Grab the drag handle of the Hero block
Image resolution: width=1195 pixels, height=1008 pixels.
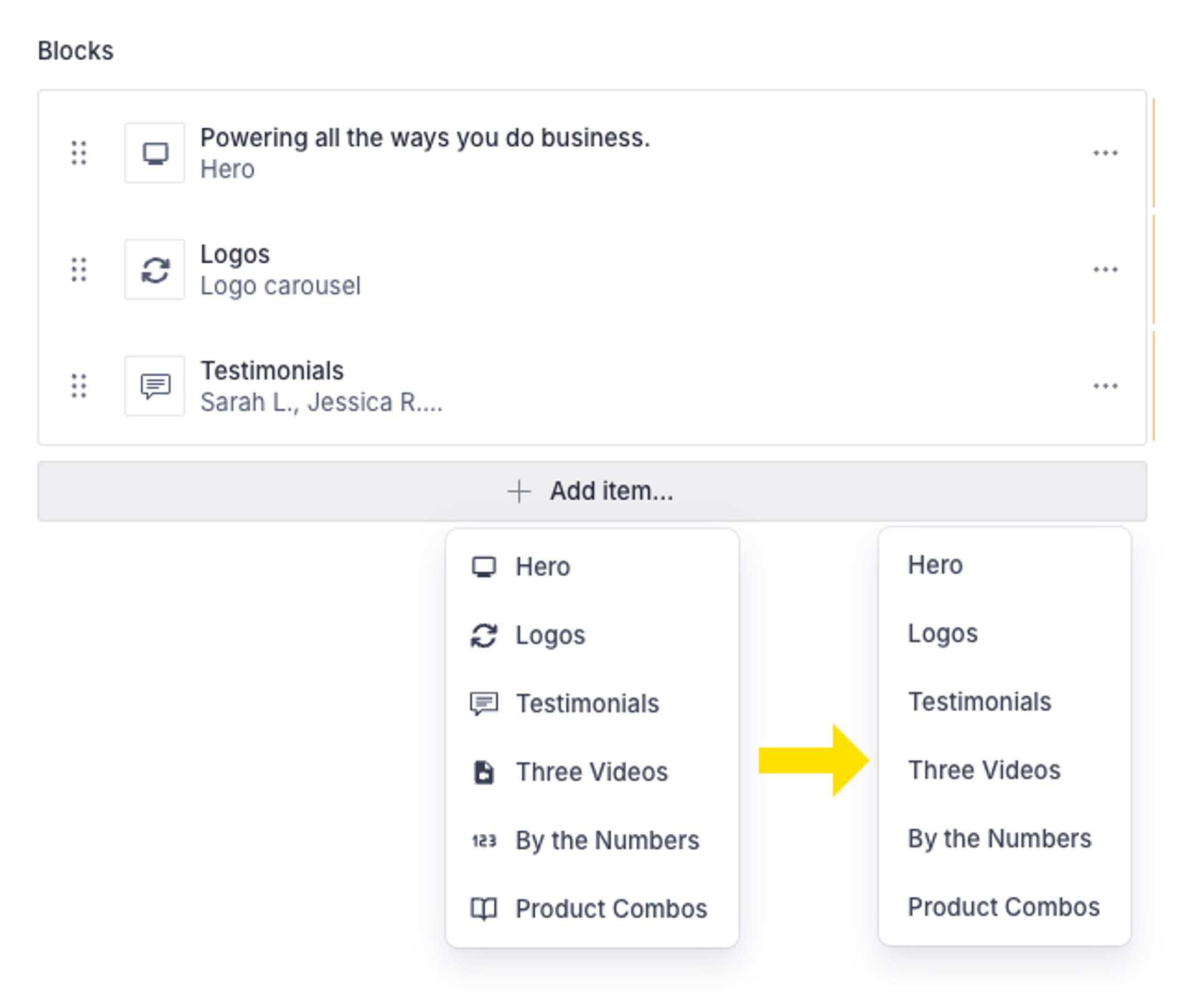79,153
